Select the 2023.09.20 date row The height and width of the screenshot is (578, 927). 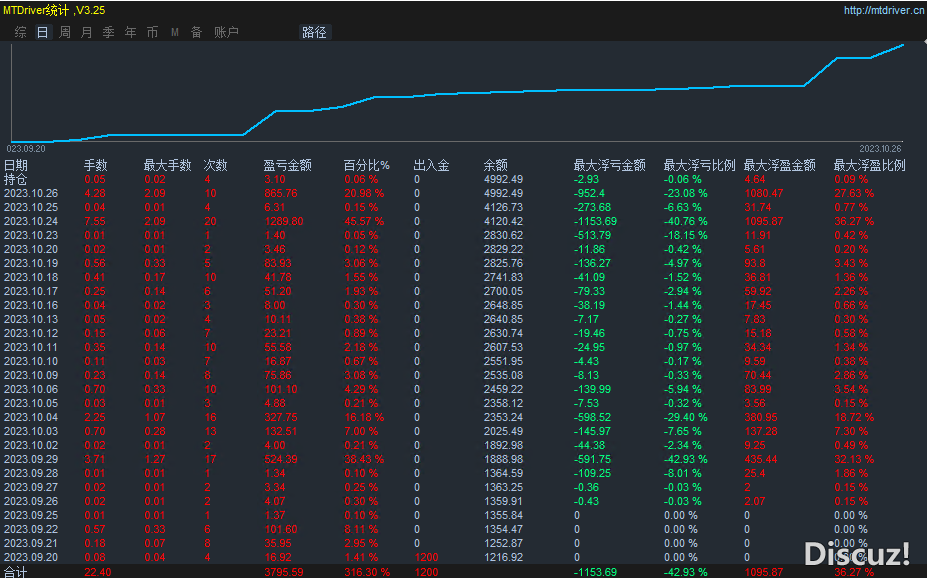464,557
